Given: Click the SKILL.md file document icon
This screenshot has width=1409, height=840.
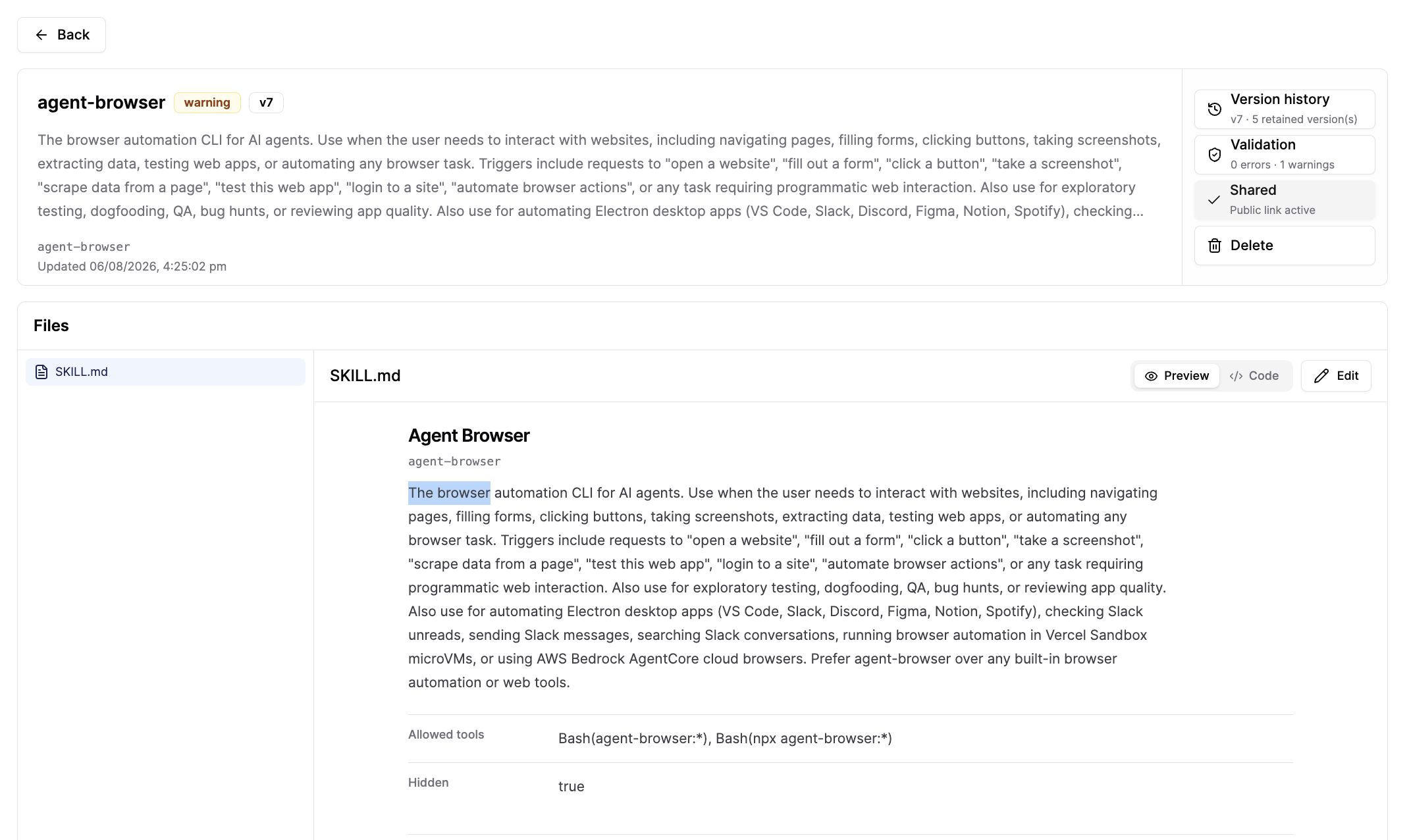Looking at the screenshot, I should point(41,372).
